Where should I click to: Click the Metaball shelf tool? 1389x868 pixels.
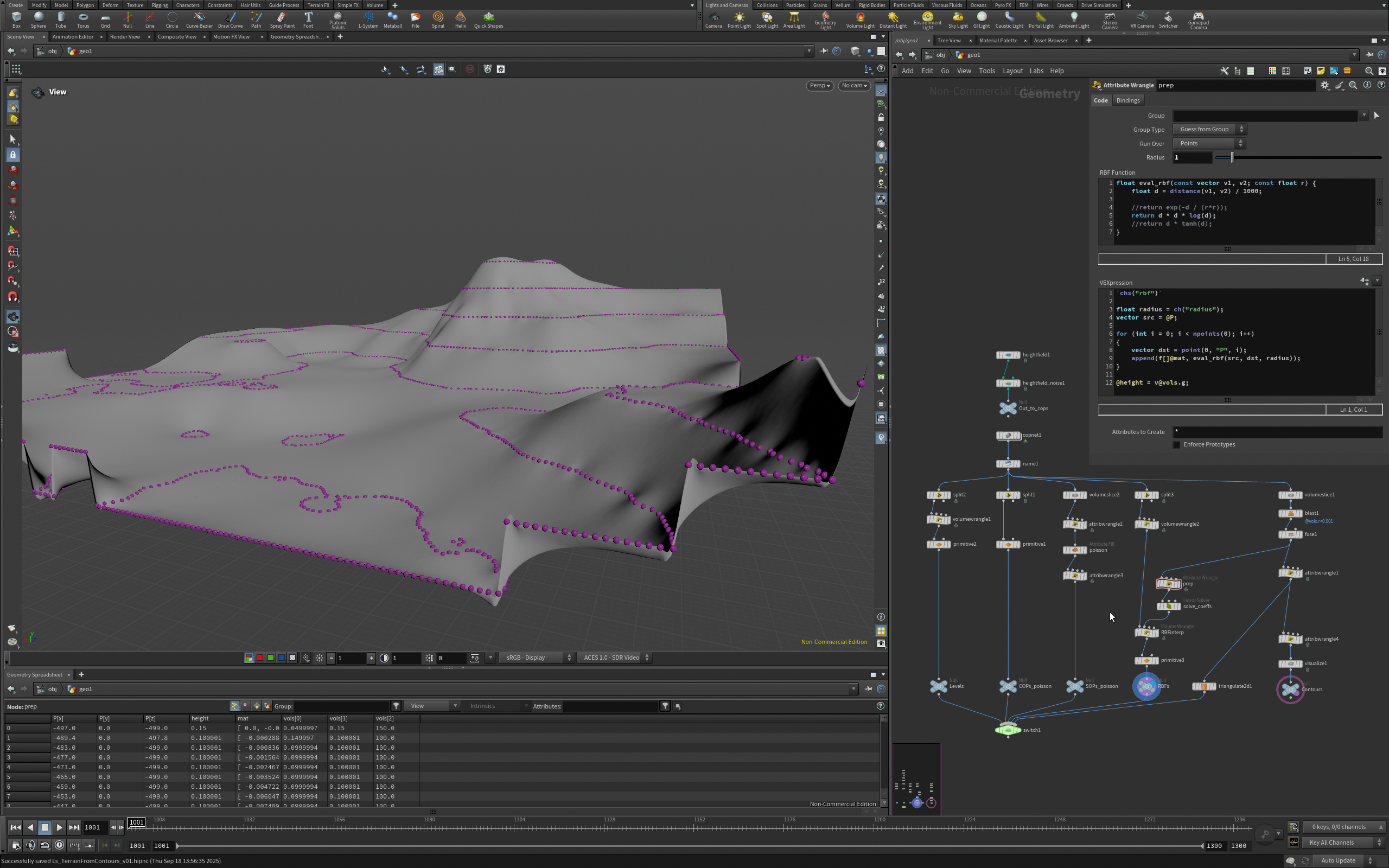click(x=393, y=19)
